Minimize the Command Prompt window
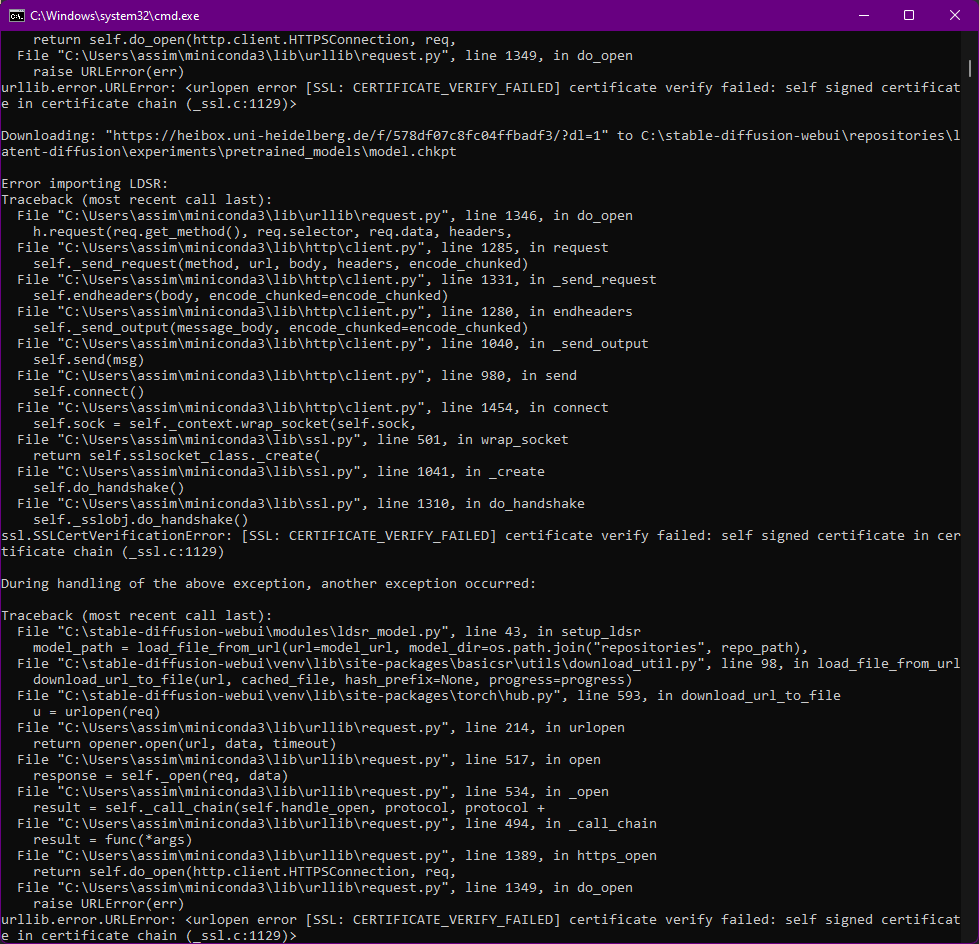This screenshot has width=979, height=944. (862, 15)
